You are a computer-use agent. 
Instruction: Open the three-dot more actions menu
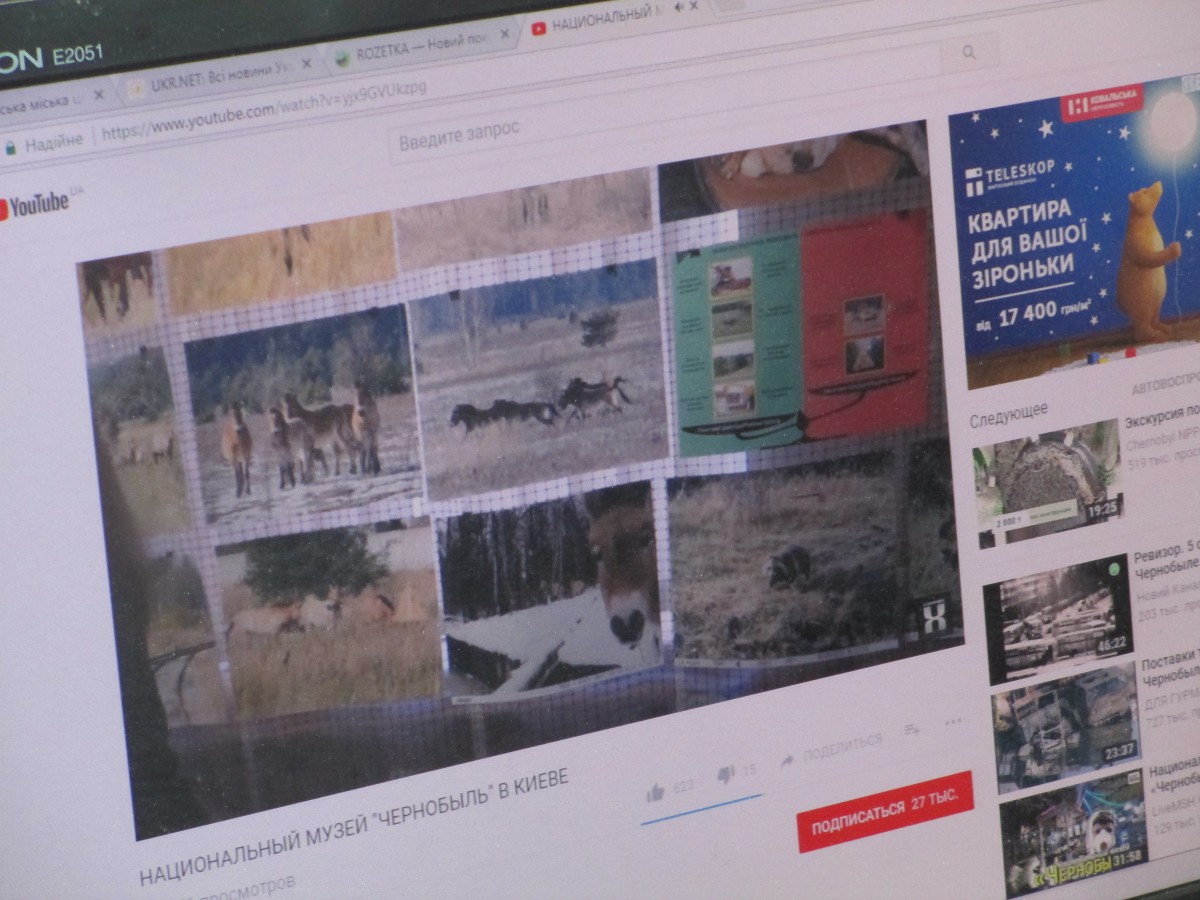tap(953, 721)
